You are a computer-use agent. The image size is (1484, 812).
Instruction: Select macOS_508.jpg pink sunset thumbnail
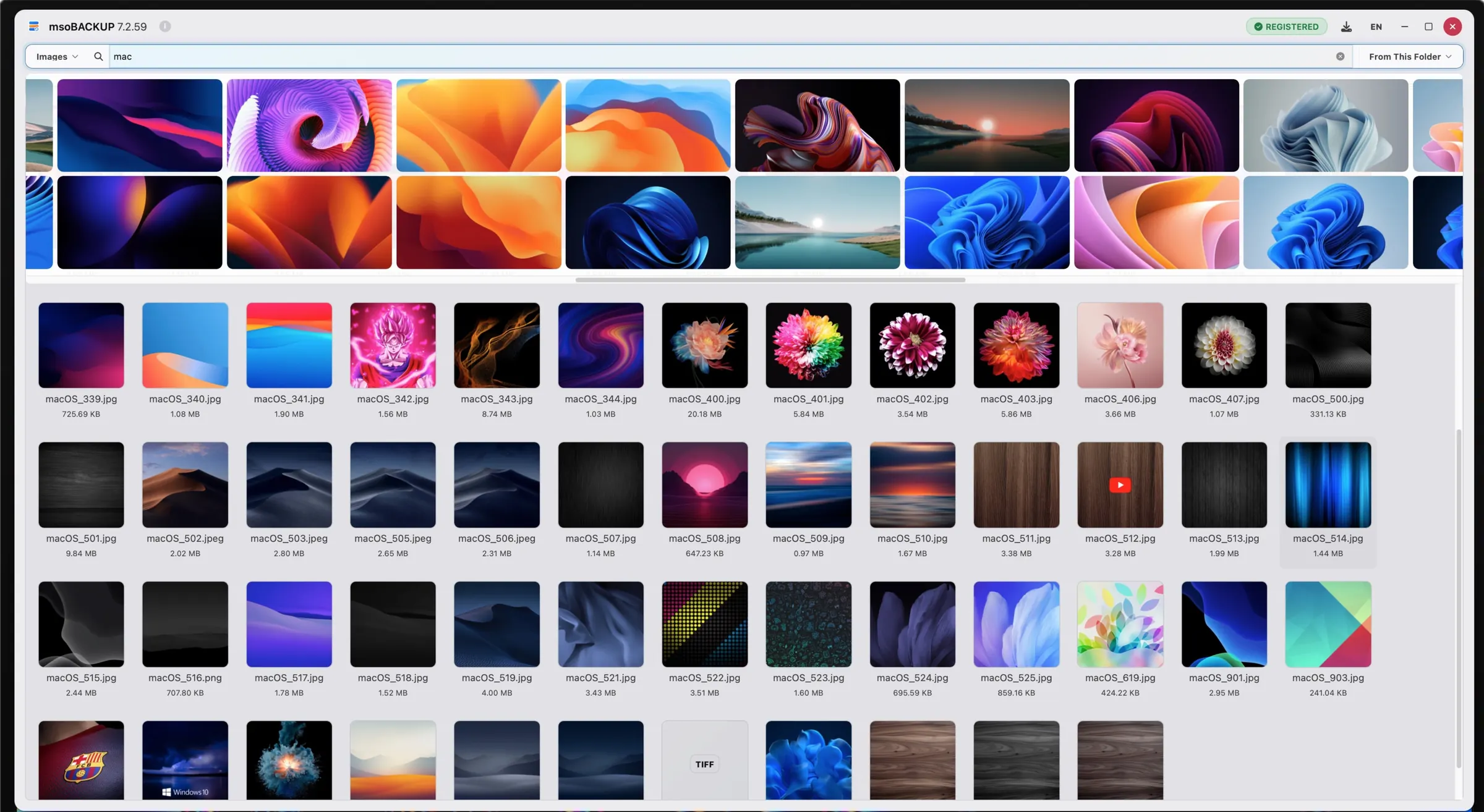(x=704, y=484)
